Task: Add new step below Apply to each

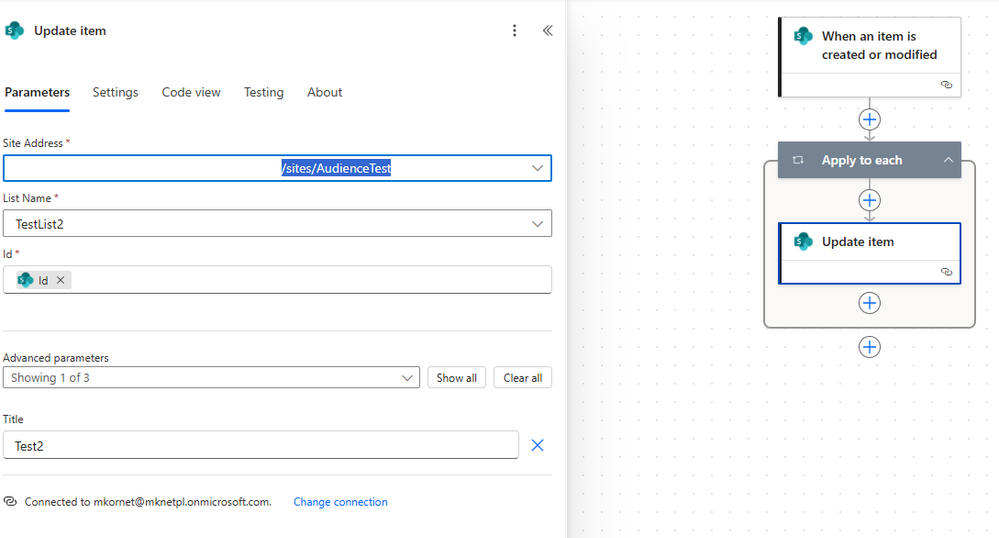Action: pyautogui.click(x=870, y=347)
